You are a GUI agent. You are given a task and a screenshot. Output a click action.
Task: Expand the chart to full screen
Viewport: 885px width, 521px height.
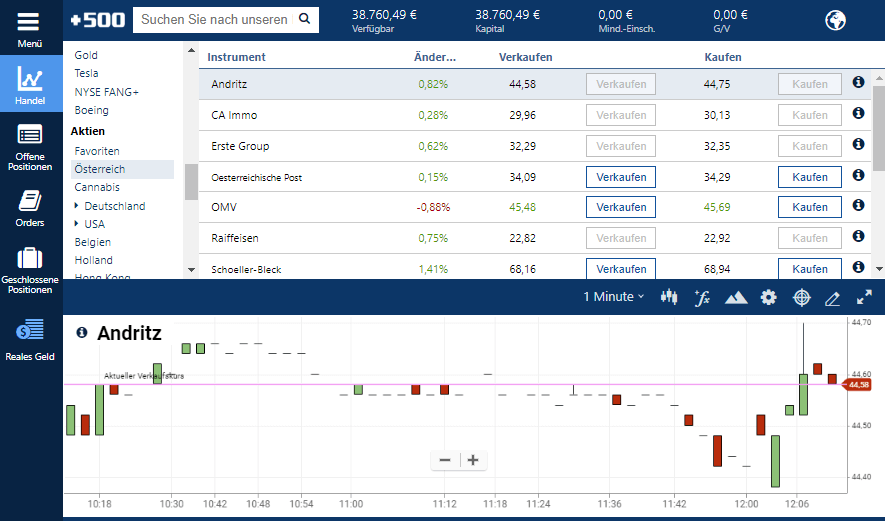point(864,297)
